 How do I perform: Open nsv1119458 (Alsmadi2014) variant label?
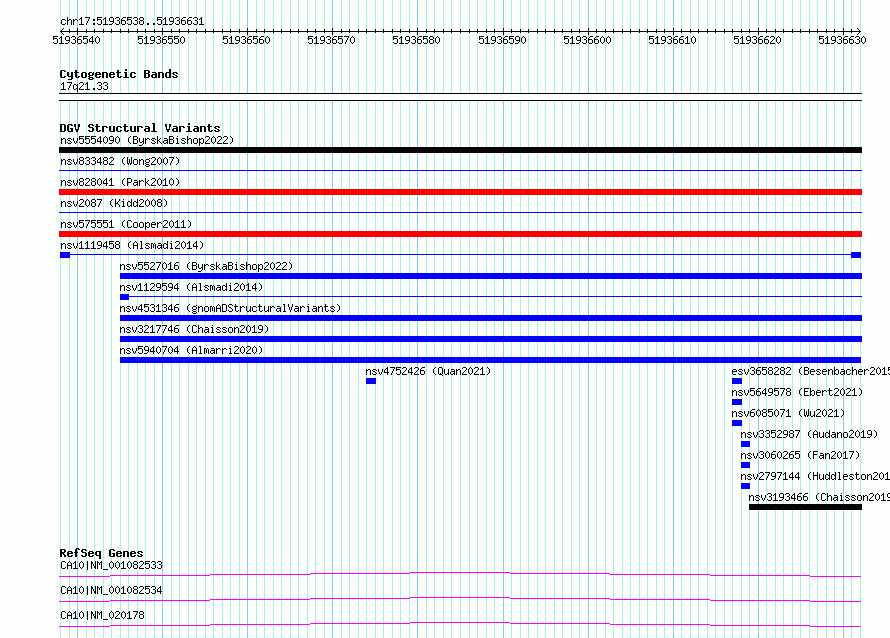132,245
